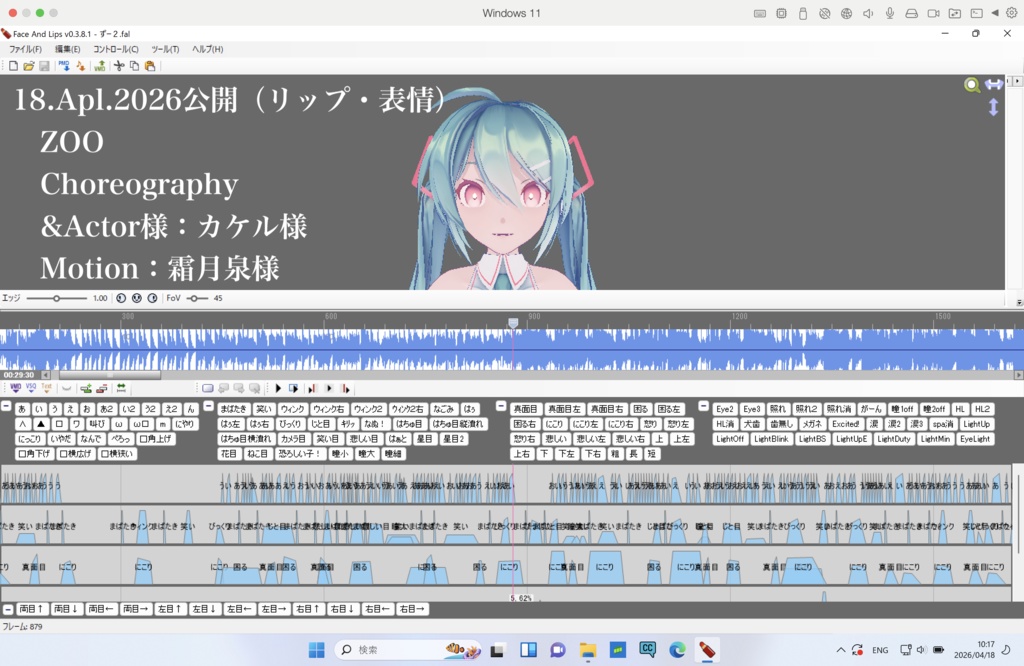This screenshot has width=1024, height=666.
Task: Click the orange motion import icon in the top toolbar
Action: (x=80, y=66)
